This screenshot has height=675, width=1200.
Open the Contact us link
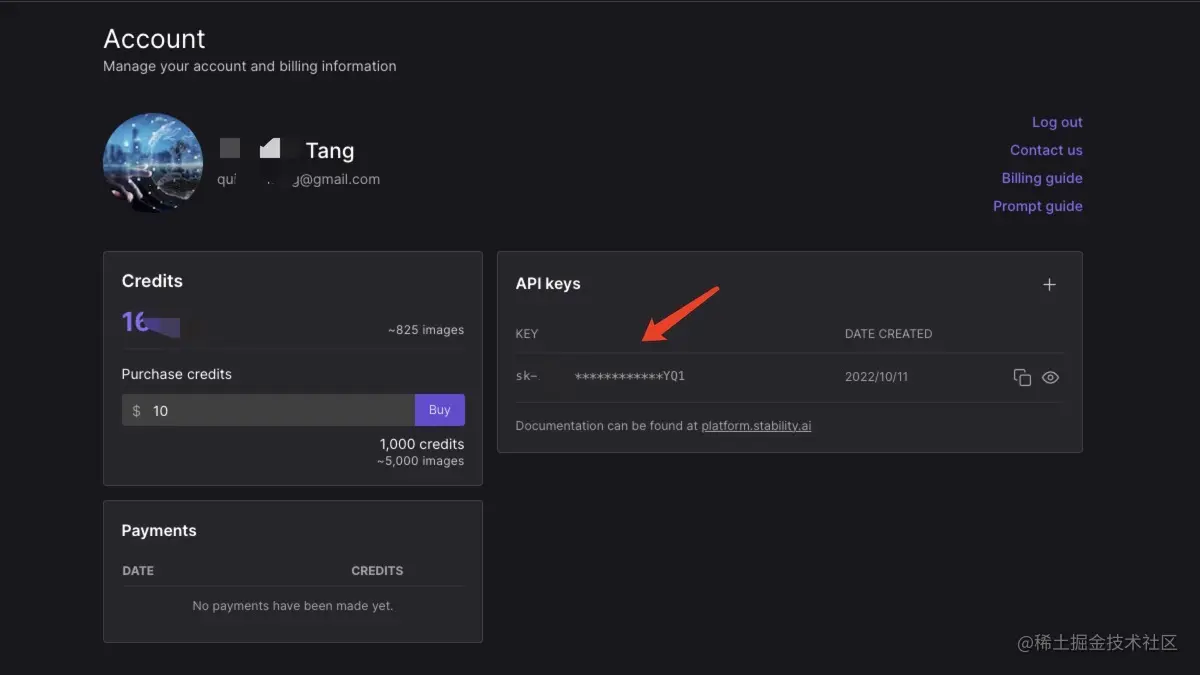point(1046,150)
